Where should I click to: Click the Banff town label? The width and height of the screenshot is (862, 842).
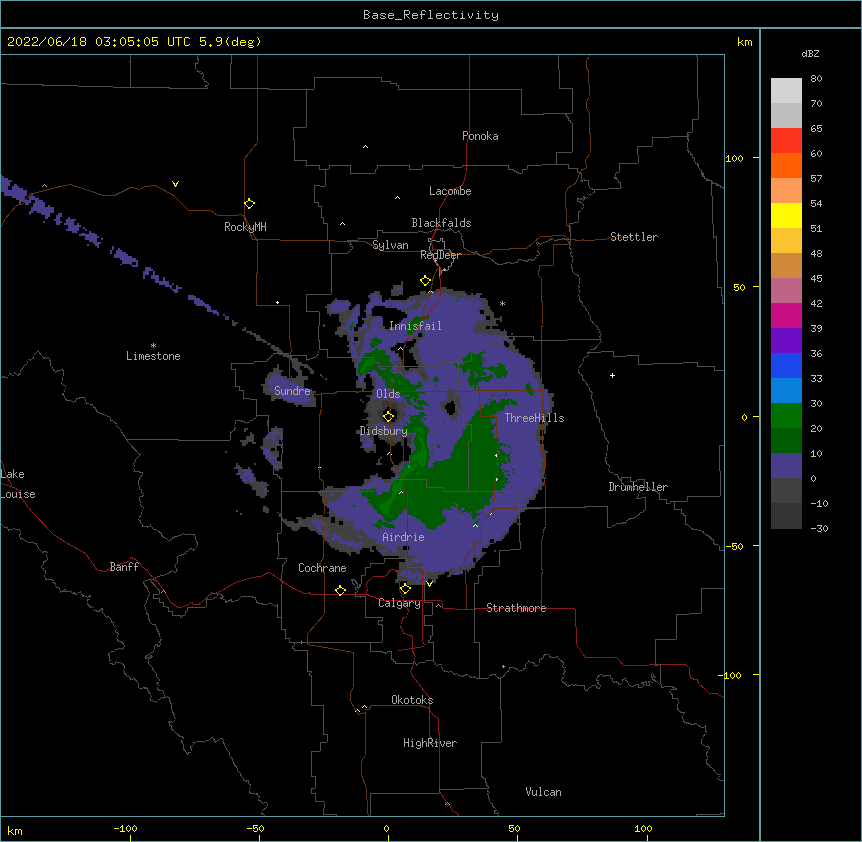point(124,567)
